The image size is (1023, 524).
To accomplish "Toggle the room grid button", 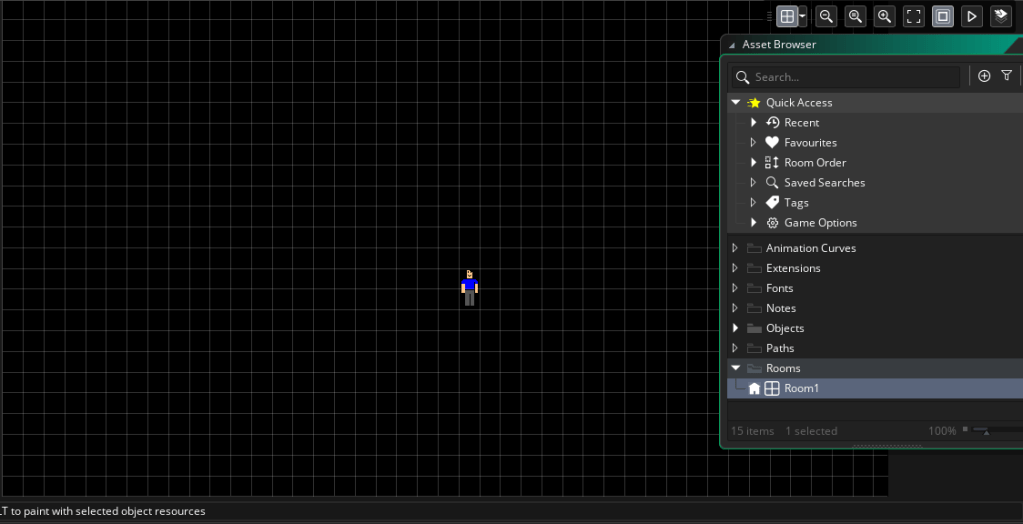I will click(x=788, y=16).
